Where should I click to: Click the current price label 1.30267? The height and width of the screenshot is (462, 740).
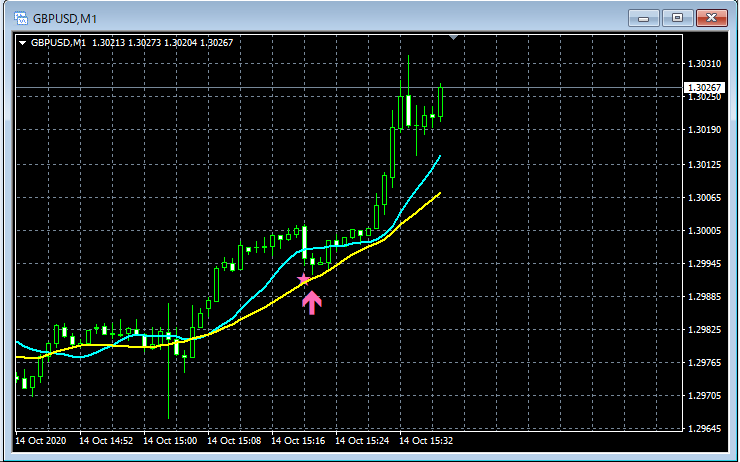pos(704,88)
